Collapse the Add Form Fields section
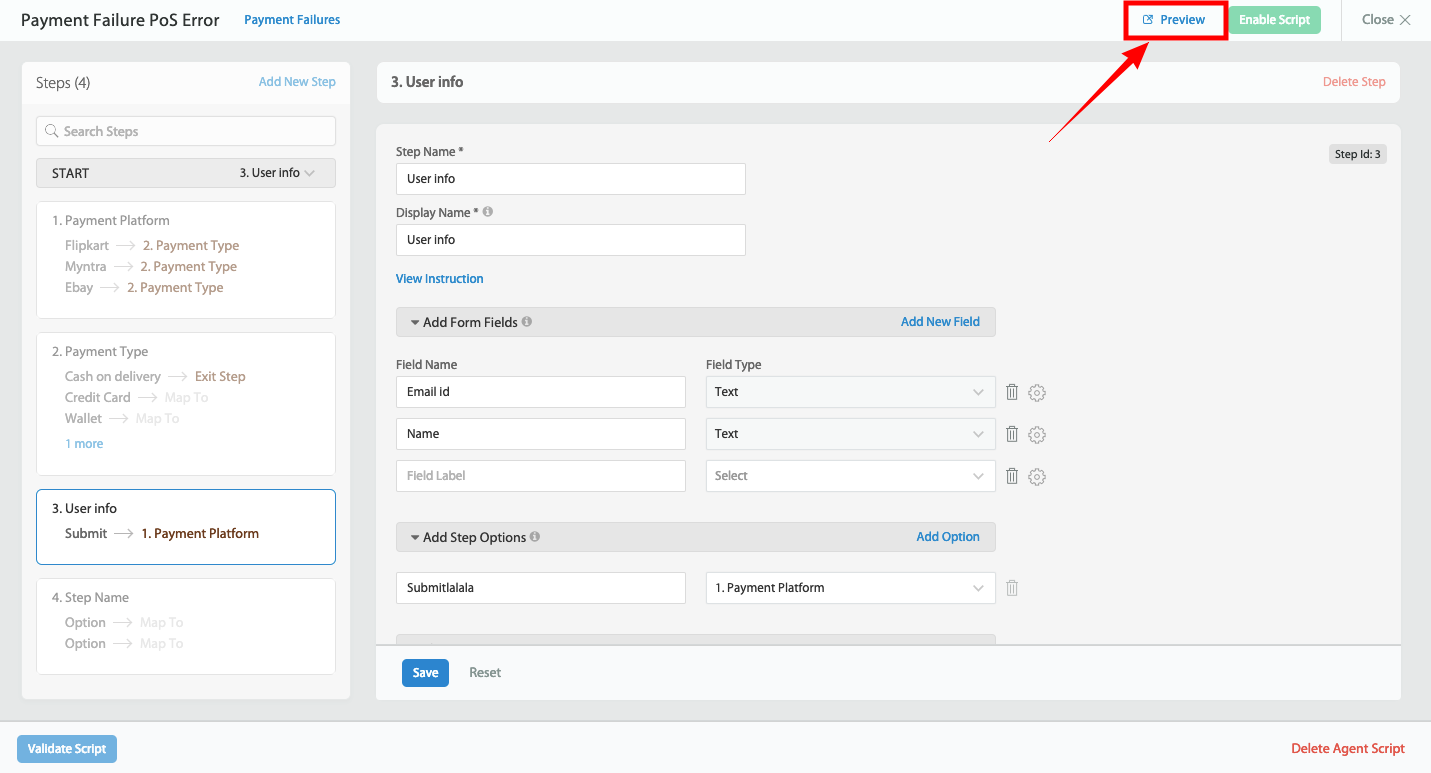 tap(415, 321)
